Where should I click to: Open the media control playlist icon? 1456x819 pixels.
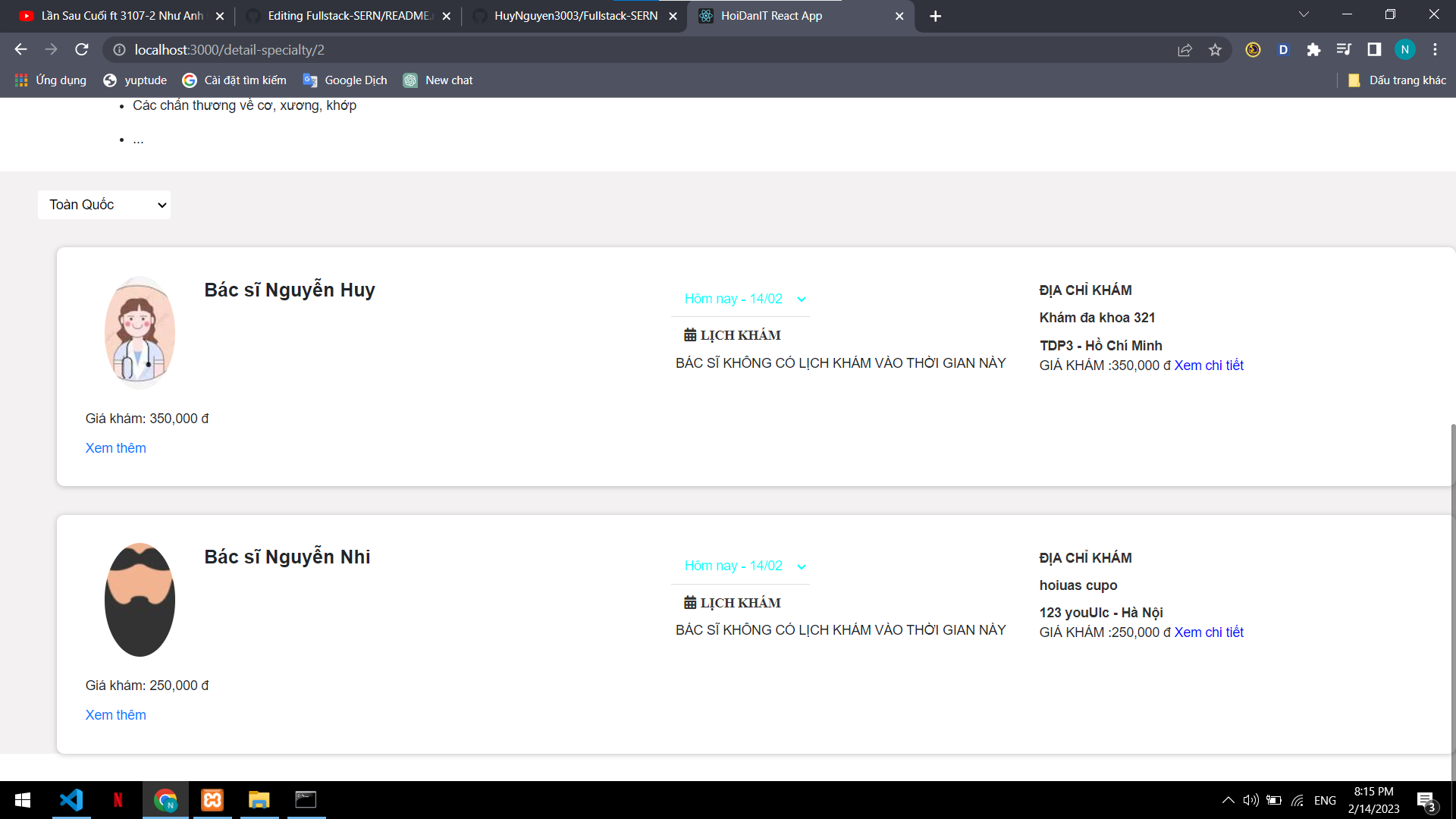point(1344,49)
